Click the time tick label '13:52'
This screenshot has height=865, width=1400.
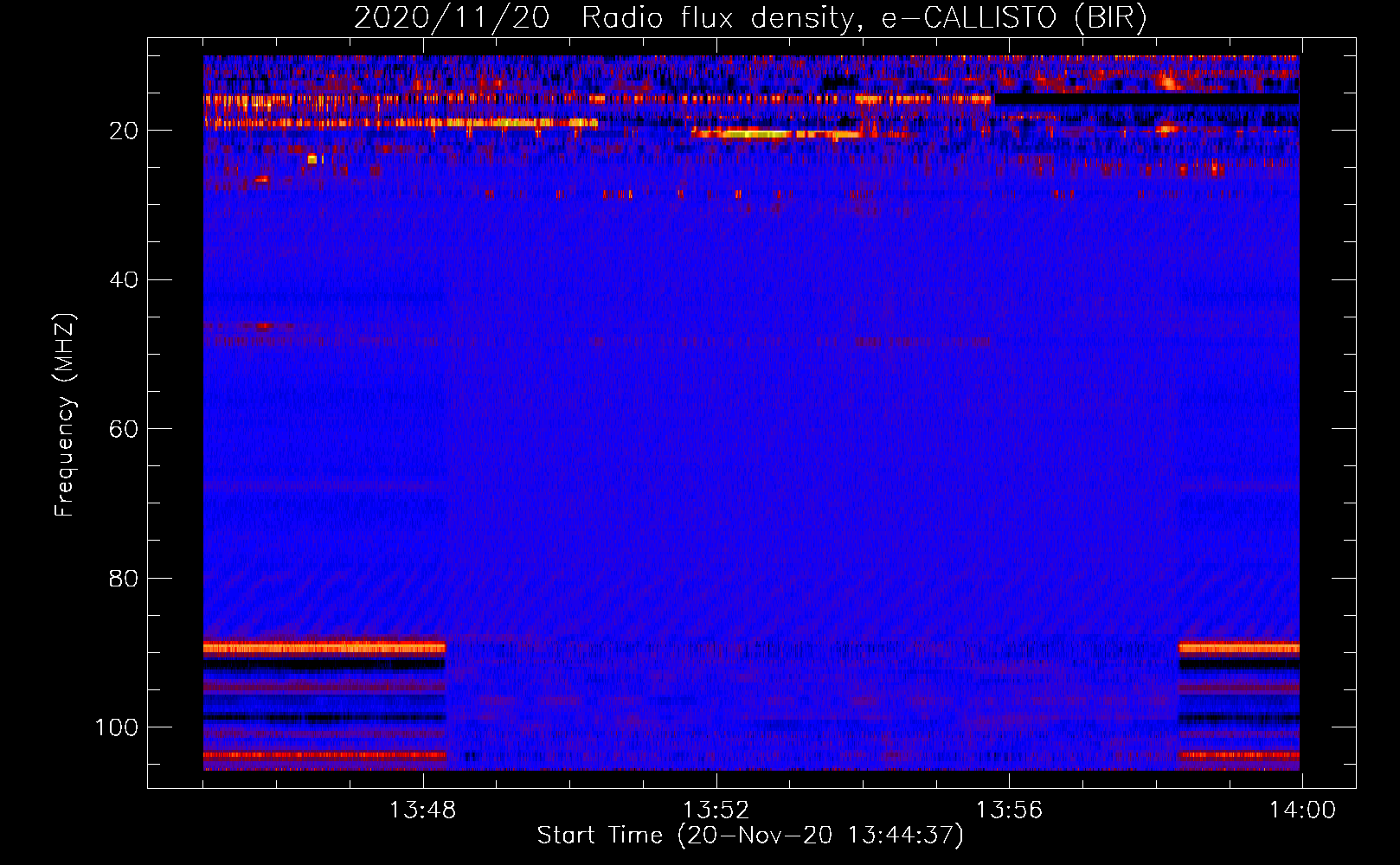pos(716,811)
